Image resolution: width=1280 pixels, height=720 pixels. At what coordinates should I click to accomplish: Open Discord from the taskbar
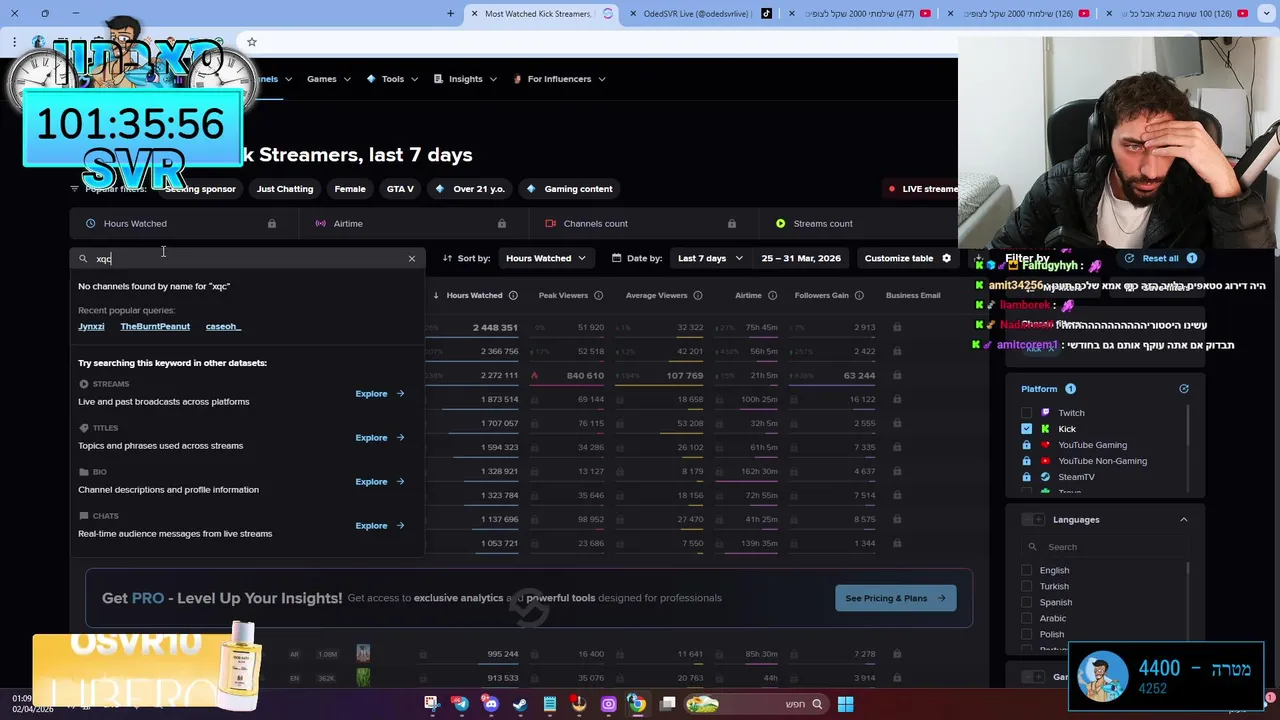[490, 704]
